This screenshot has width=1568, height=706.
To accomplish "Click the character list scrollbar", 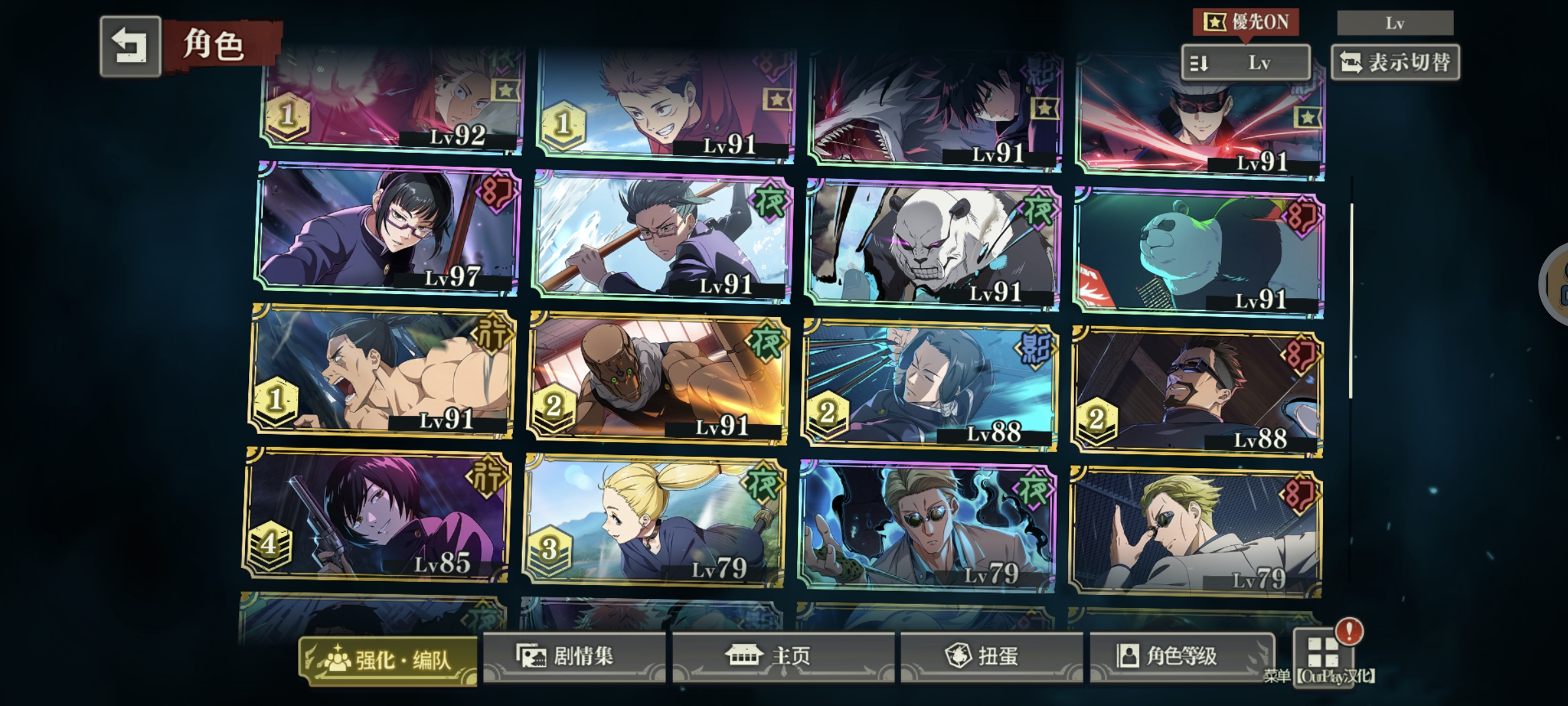I will pos(1350,301).
